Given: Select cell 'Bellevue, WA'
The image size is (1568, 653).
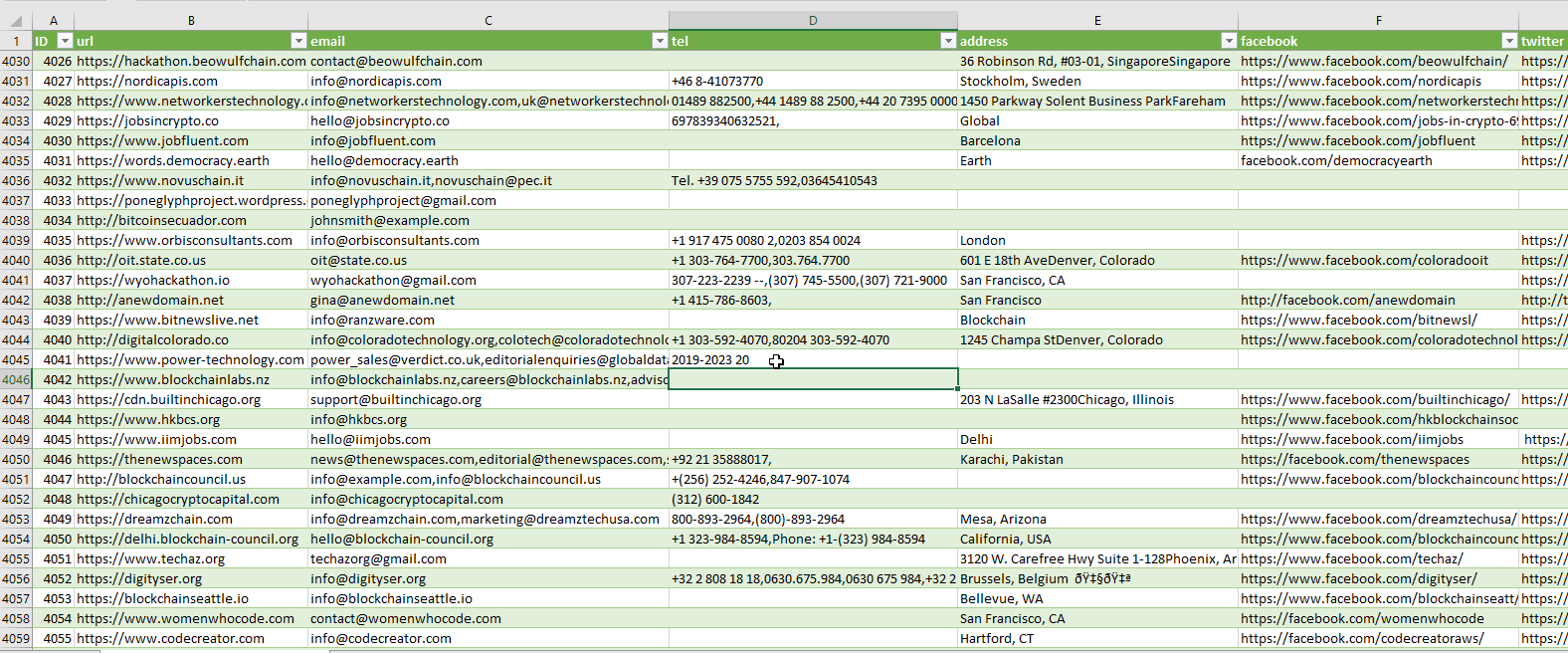Looking at the screenshot, I should coord(1097,598).
